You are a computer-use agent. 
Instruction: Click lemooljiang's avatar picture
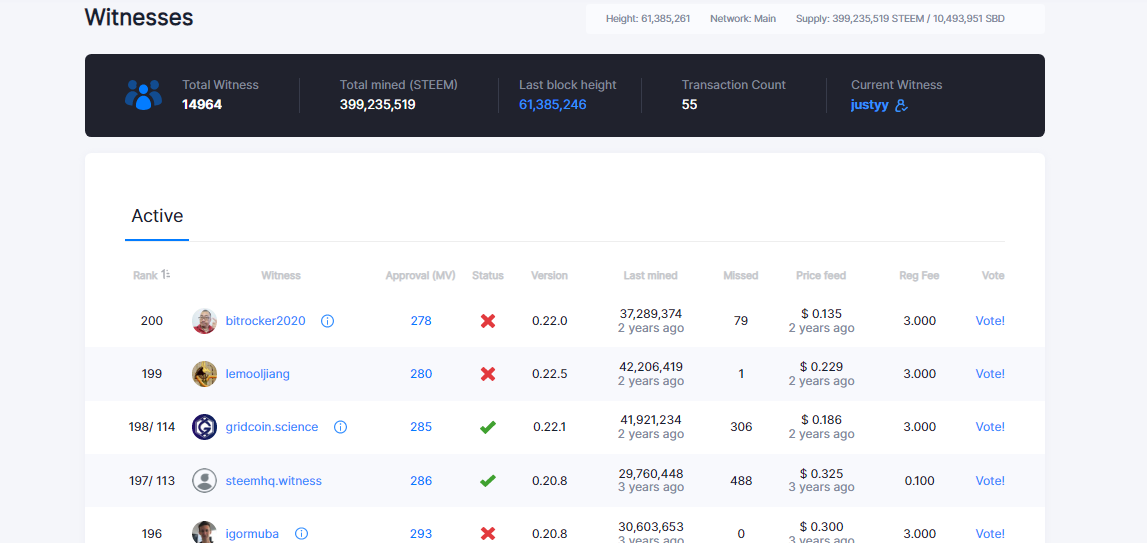204,374
